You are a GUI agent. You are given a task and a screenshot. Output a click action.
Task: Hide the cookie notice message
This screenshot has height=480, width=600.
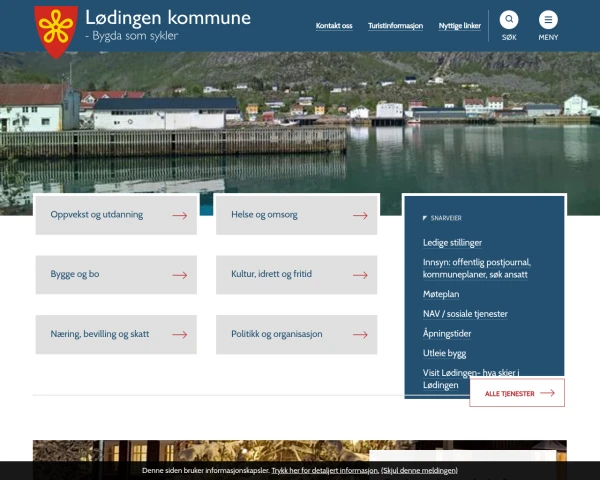pyautogui.click(x=419, y=470)
